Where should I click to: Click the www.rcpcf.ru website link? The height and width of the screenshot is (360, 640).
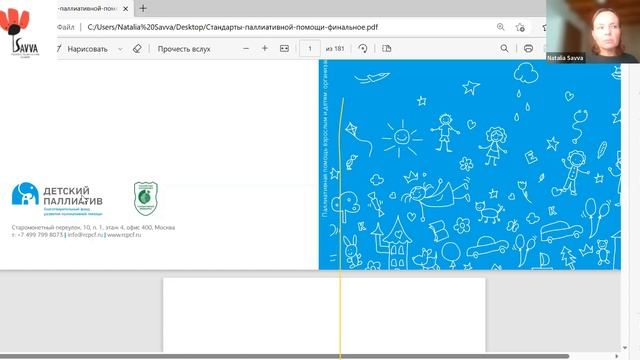tap(124, 235)
